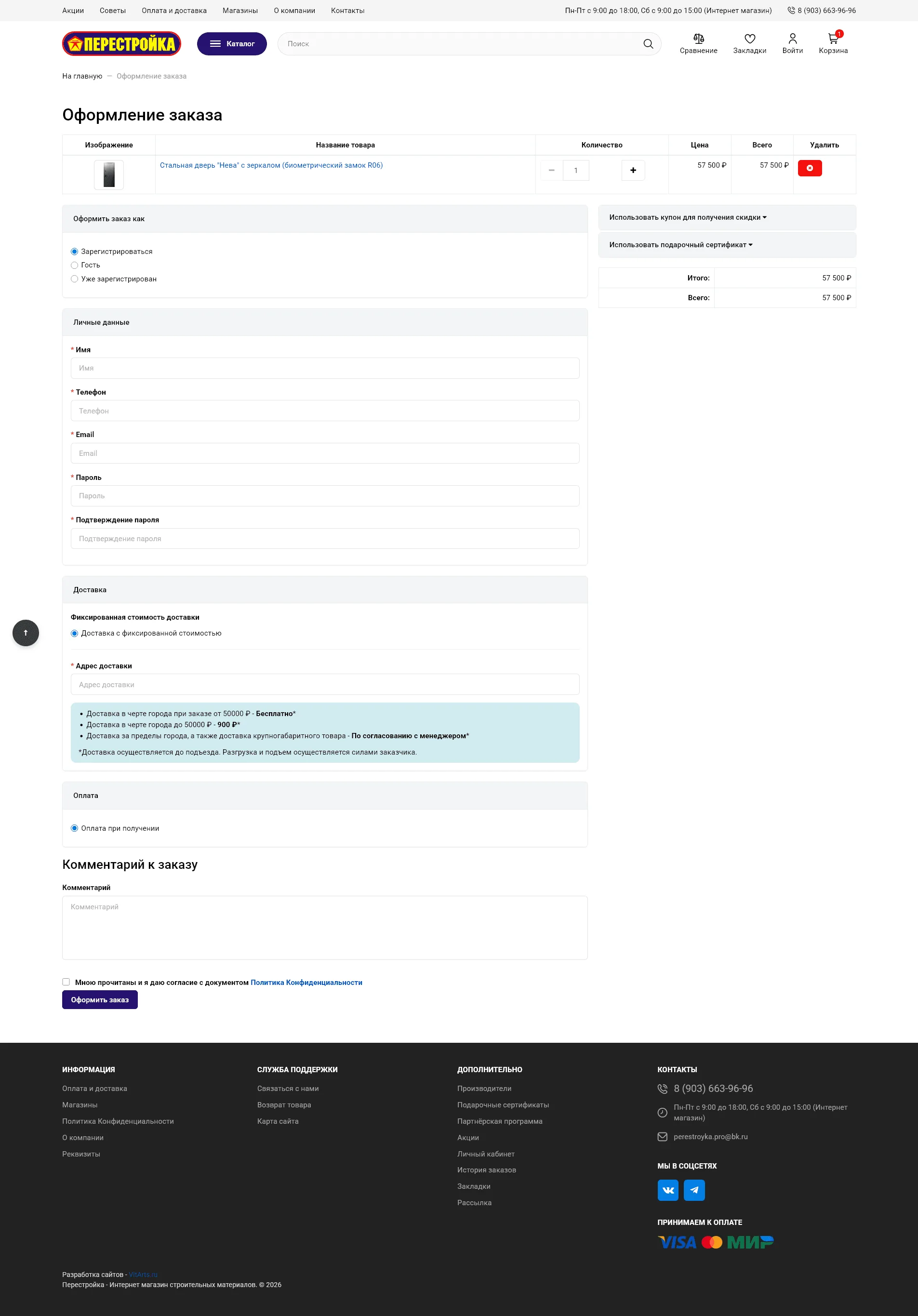Click the scroll-to-top arrow button
918x1316 pixels.
26,633
